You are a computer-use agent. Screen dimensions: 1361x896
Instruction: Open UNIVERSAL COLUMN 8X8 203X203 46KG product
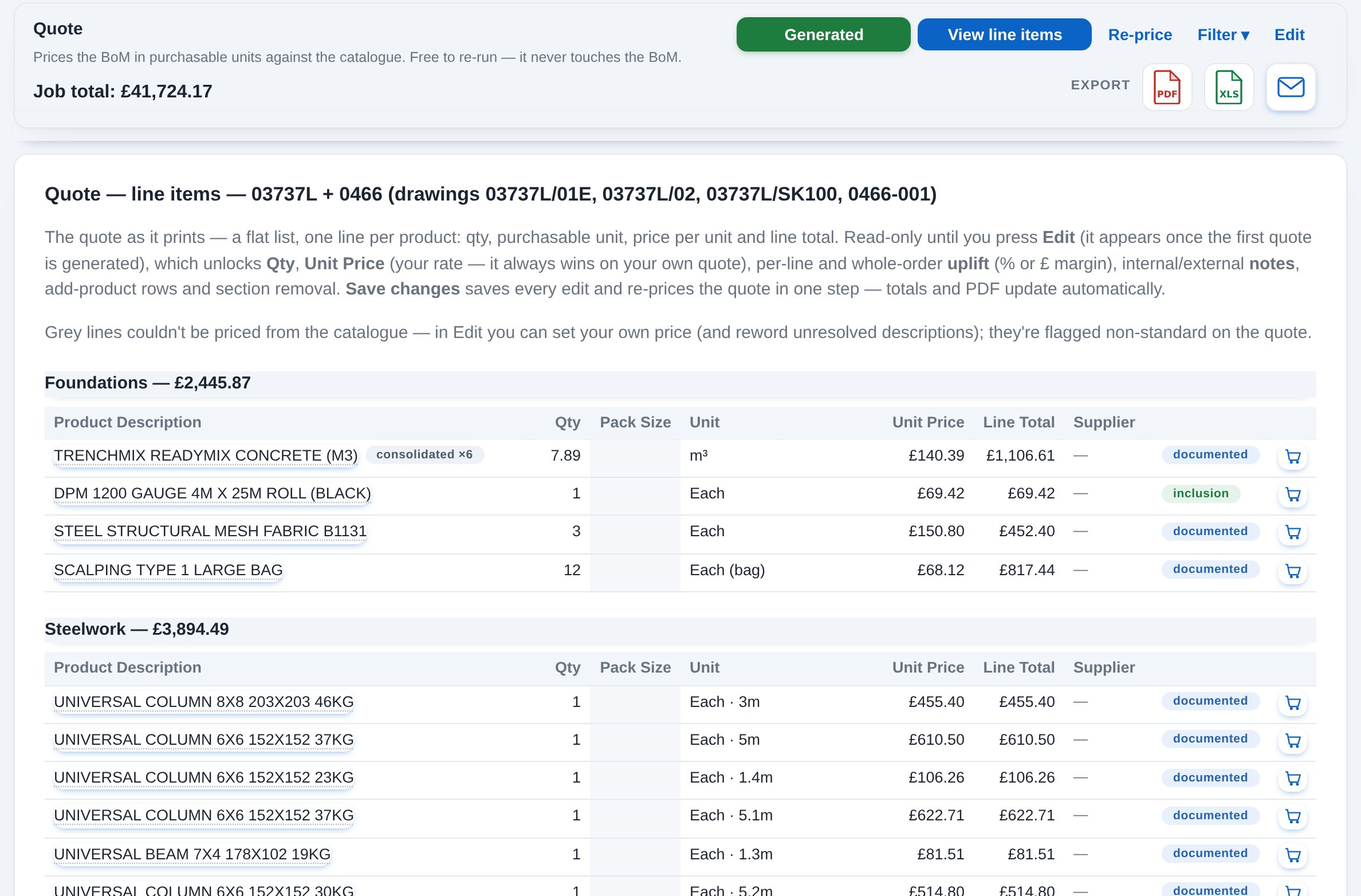point(204,702)
